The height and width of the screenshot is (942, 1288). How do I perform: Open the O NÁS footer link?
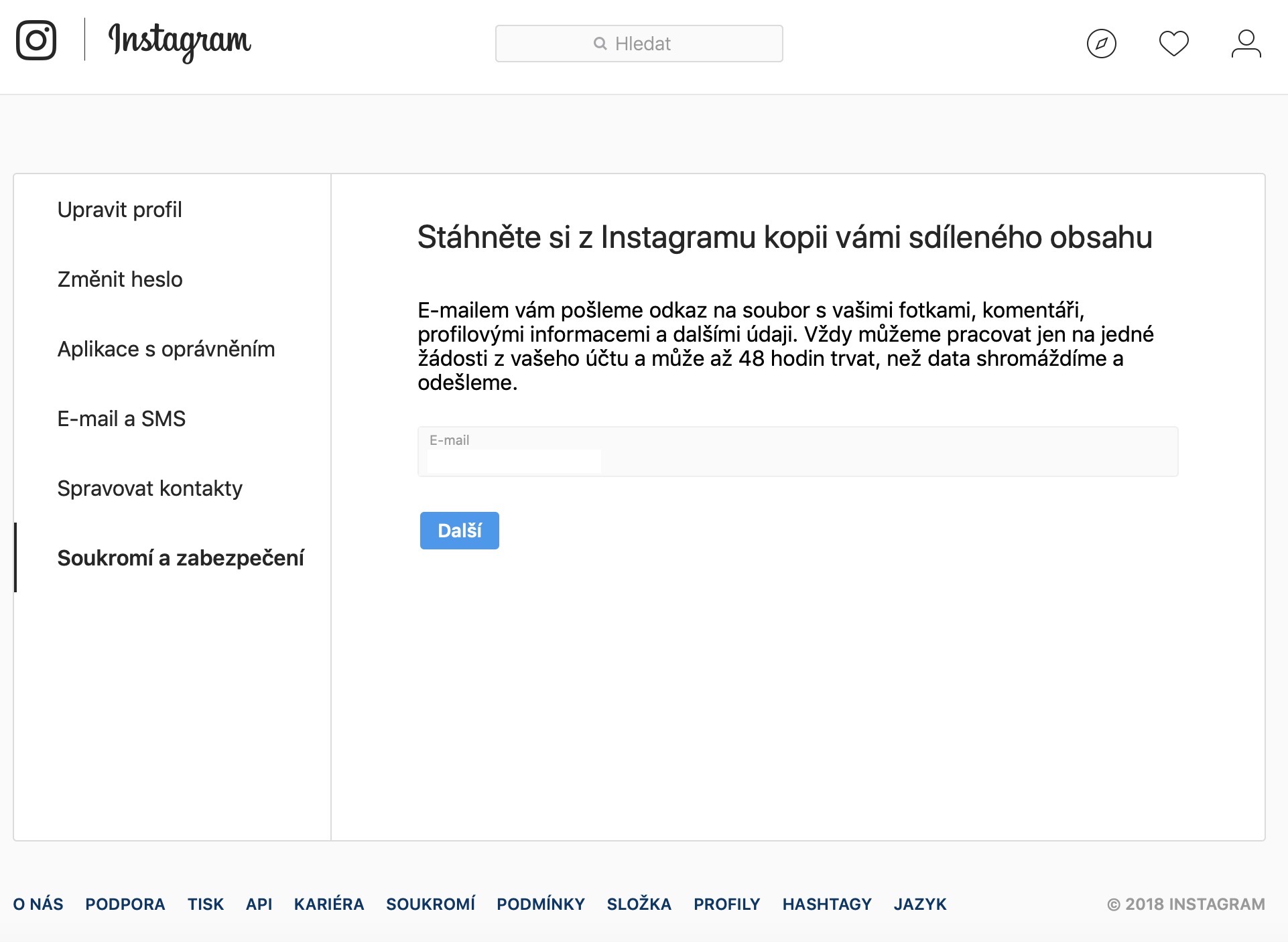pos(38,904)
